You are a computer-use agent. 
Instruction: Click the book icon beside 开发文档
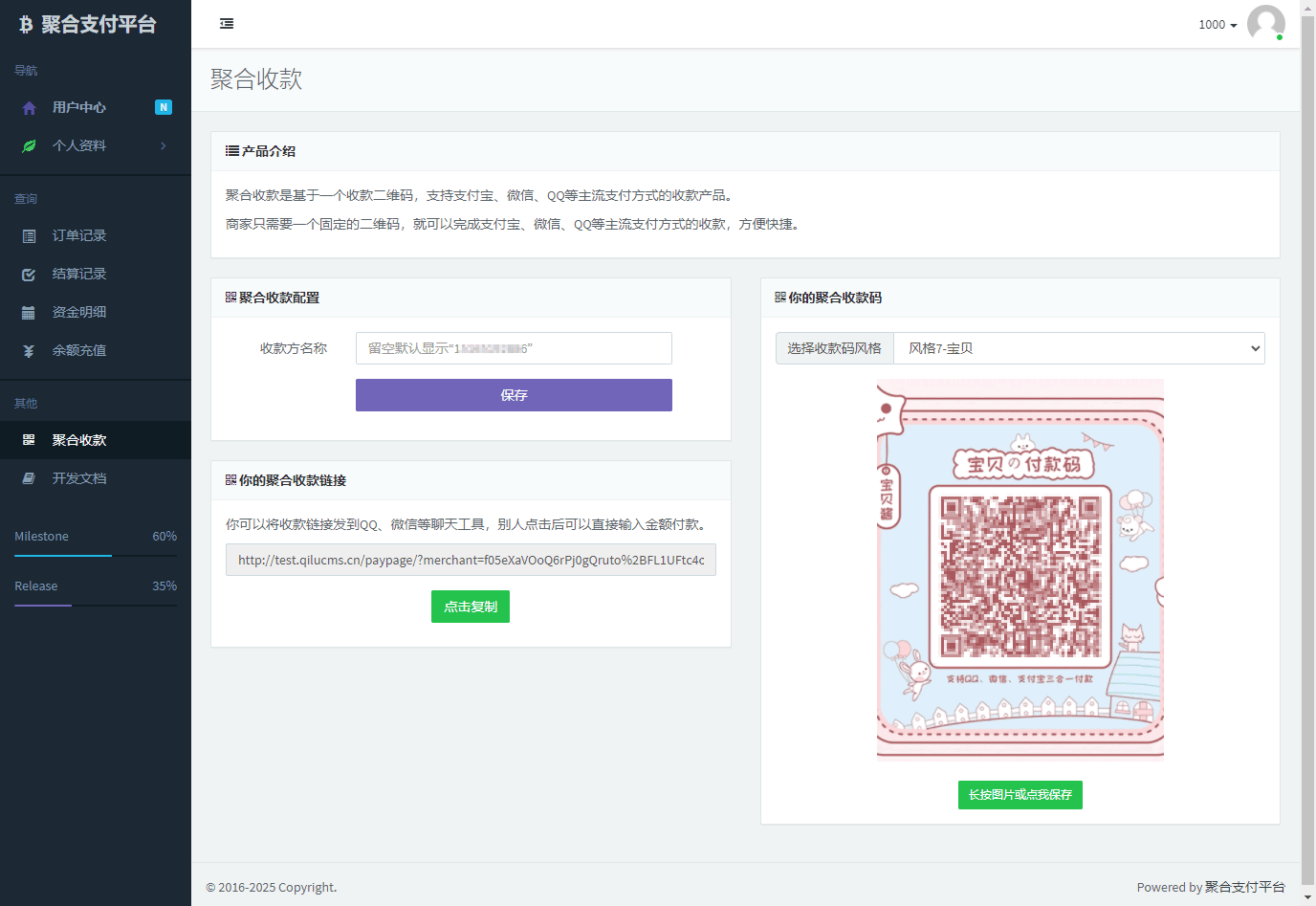29,478
